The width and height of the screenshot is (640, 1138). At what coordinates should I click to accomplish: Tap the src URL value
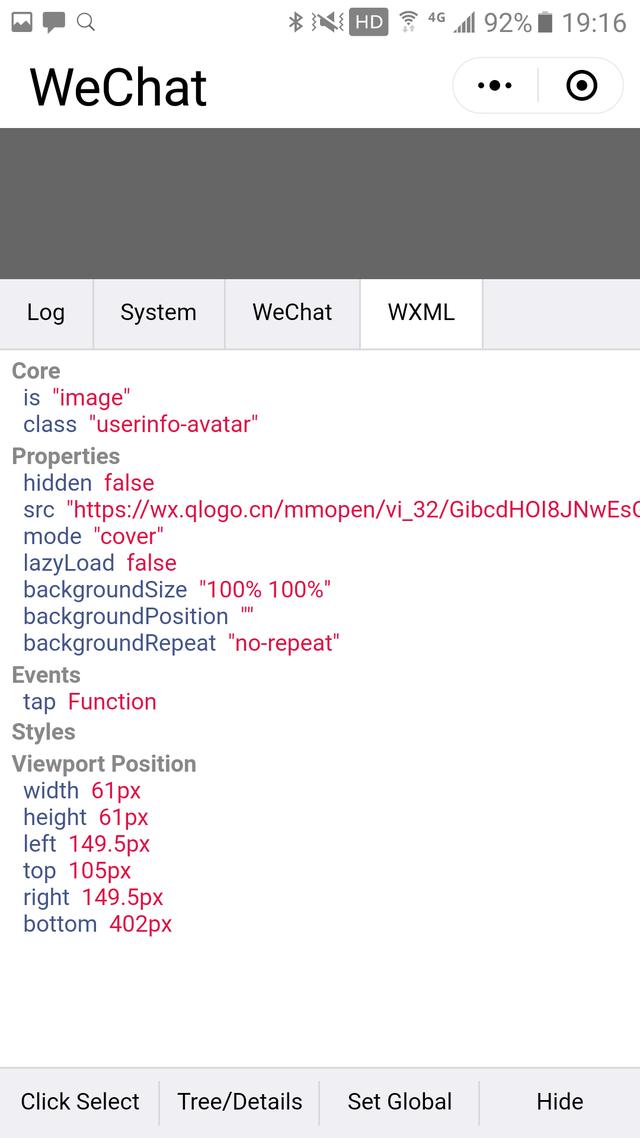tap(352, 510)
